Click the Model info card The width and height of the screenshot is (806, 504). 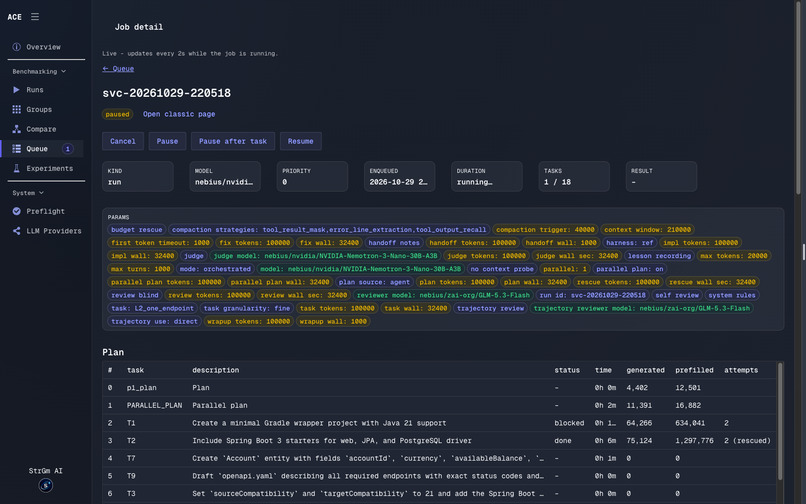pos(225,176)
